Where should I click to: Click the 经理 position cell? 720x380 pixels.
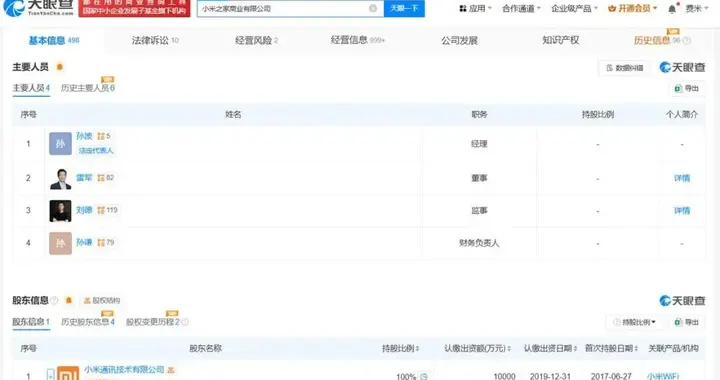tap(479, 144)
